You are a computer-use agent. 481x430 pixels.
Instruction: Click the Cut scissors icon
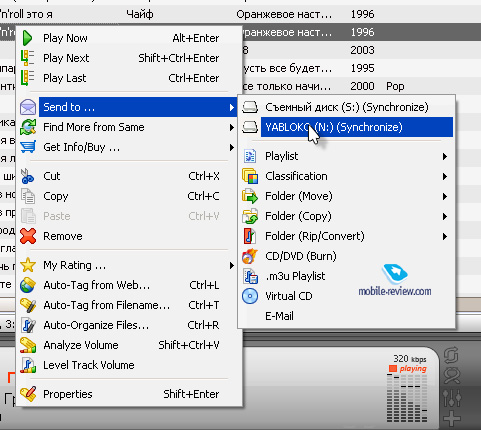(x=27, y=176)
